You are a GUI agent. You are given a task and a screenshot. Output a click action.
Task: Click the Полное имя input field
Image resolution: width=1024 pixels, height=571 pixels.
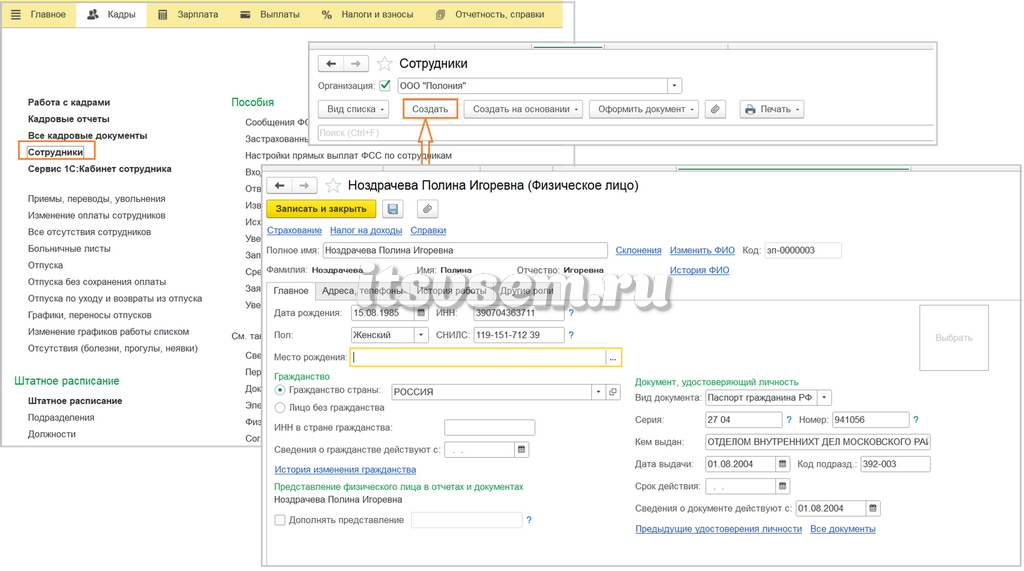[465, 250]
